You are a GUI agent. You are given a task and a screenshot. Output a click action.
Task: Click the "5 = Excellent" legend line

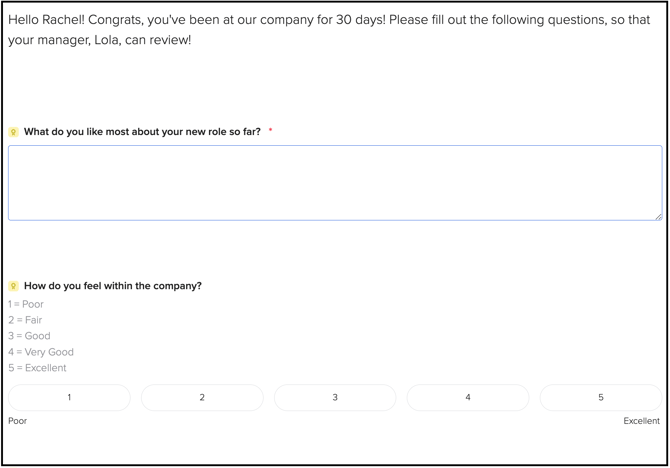click(x=37, y=368)
